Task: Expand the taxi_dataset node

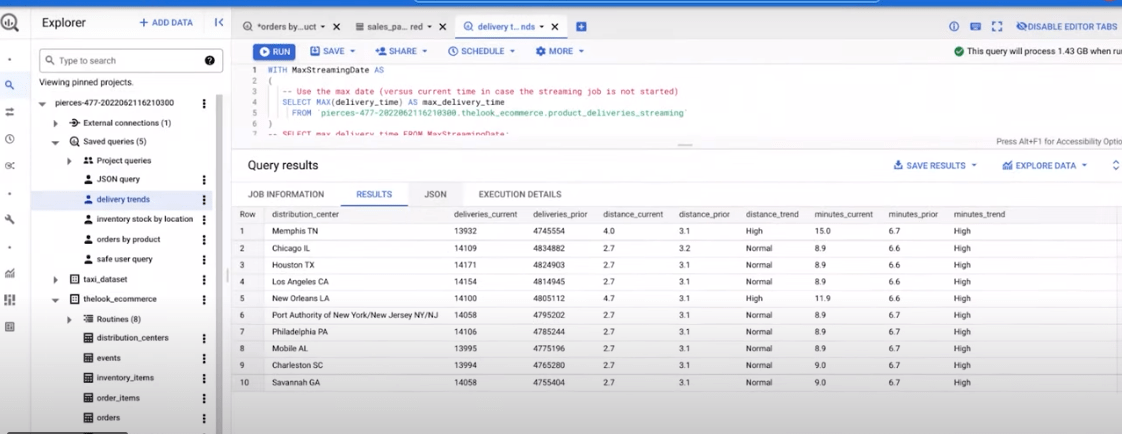Action: tap(56, 280)
